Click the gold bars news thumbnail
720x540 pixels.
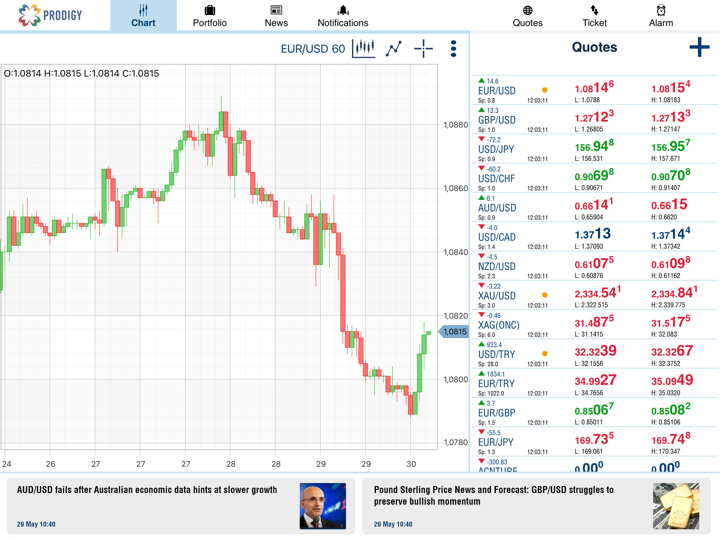676,506
